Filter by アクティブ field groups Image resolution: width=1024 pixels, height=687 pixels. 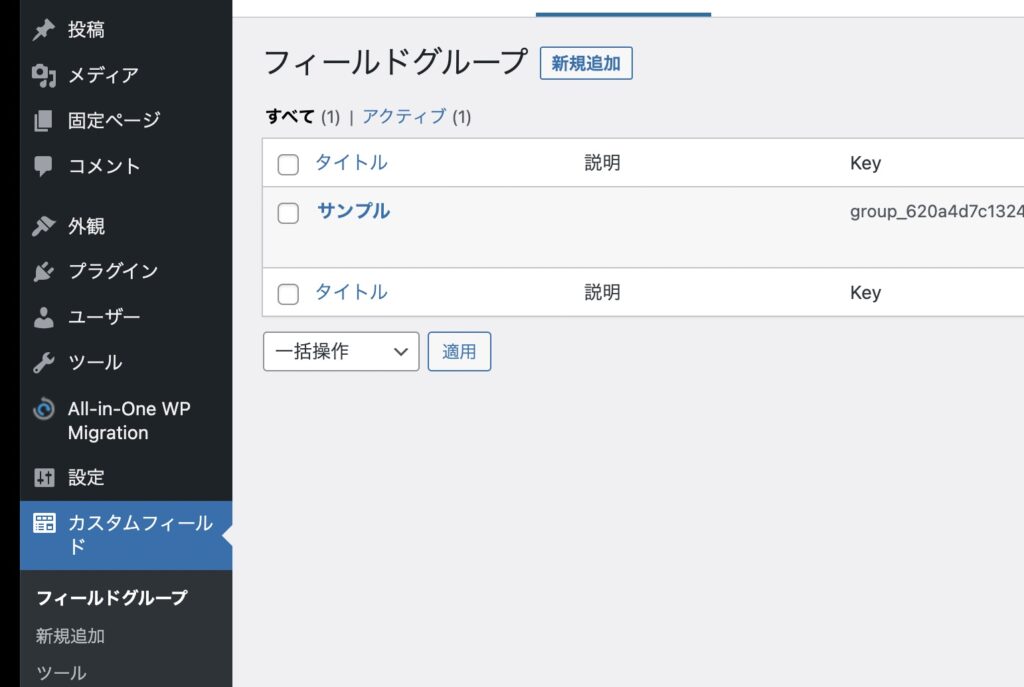coord(404,117)
